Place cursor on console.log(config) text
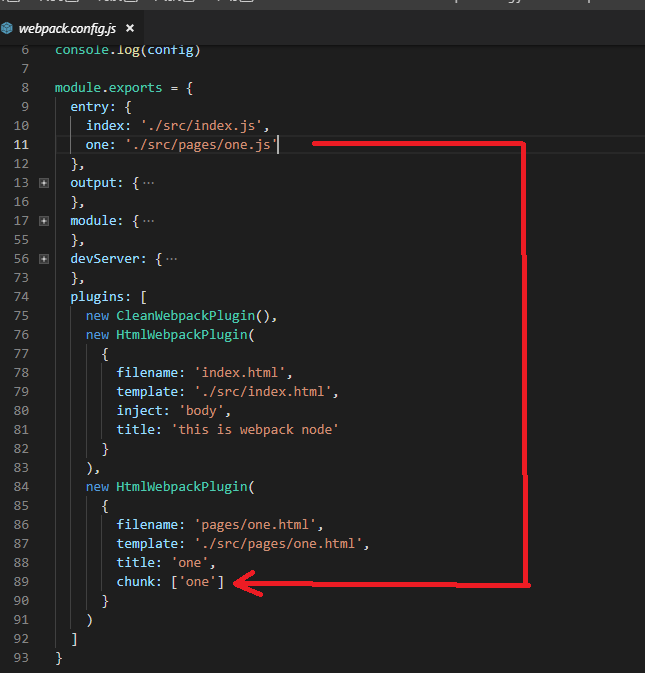 tap(127, 50)
